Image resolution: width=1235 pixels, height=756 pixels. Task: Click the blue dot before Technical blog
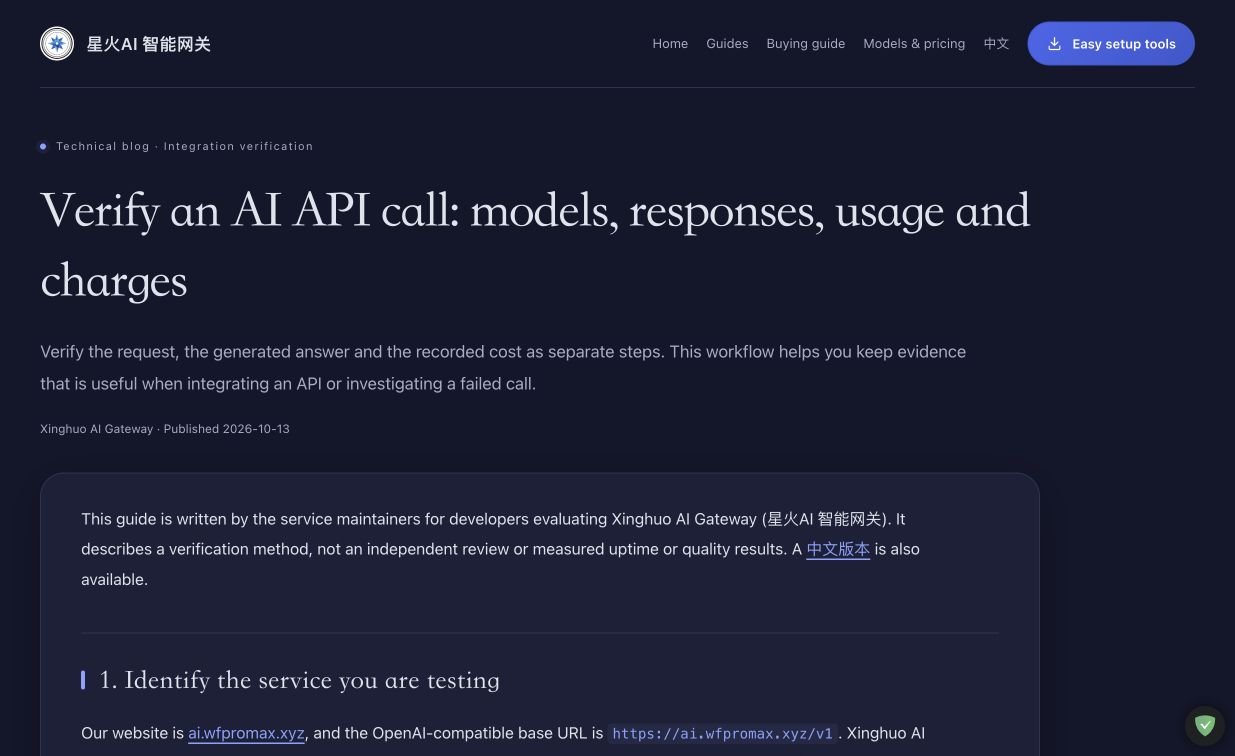pyautogui.click(x=43, y=147)
